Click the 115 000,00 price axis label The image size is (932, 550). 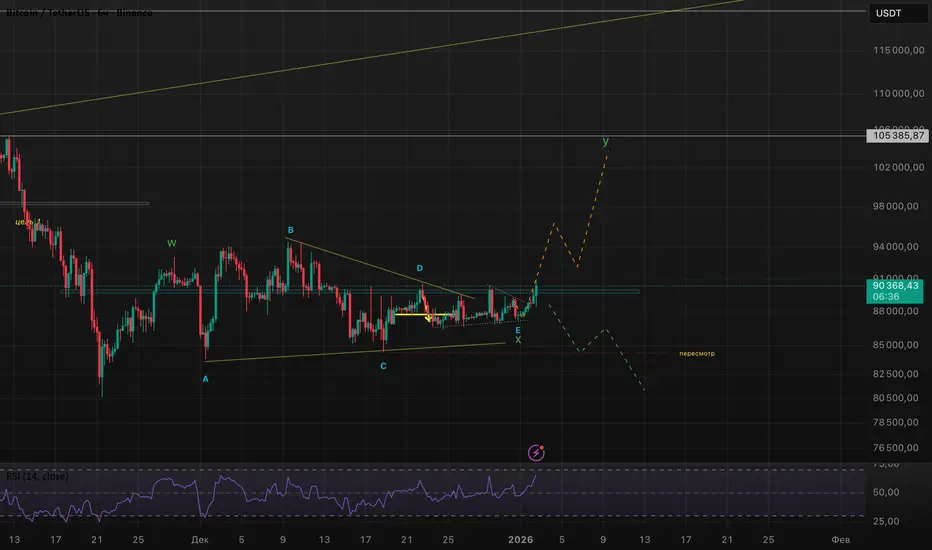tap(898, 51)
